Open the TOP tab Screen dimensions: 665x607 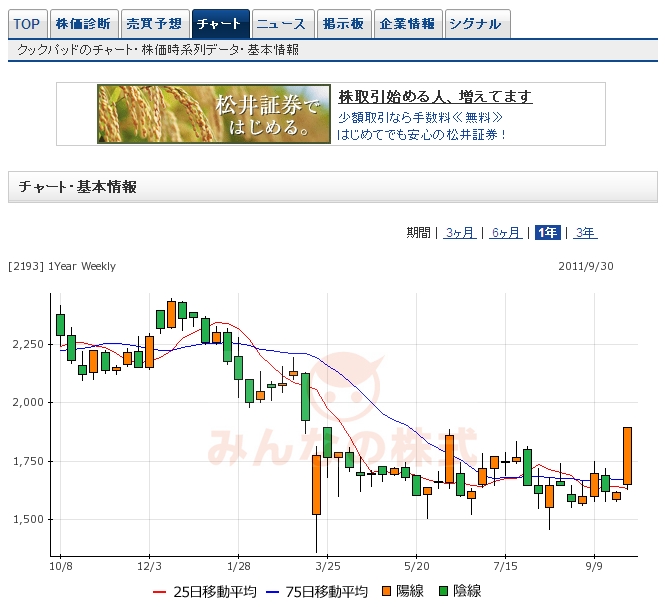pos(27,24)
